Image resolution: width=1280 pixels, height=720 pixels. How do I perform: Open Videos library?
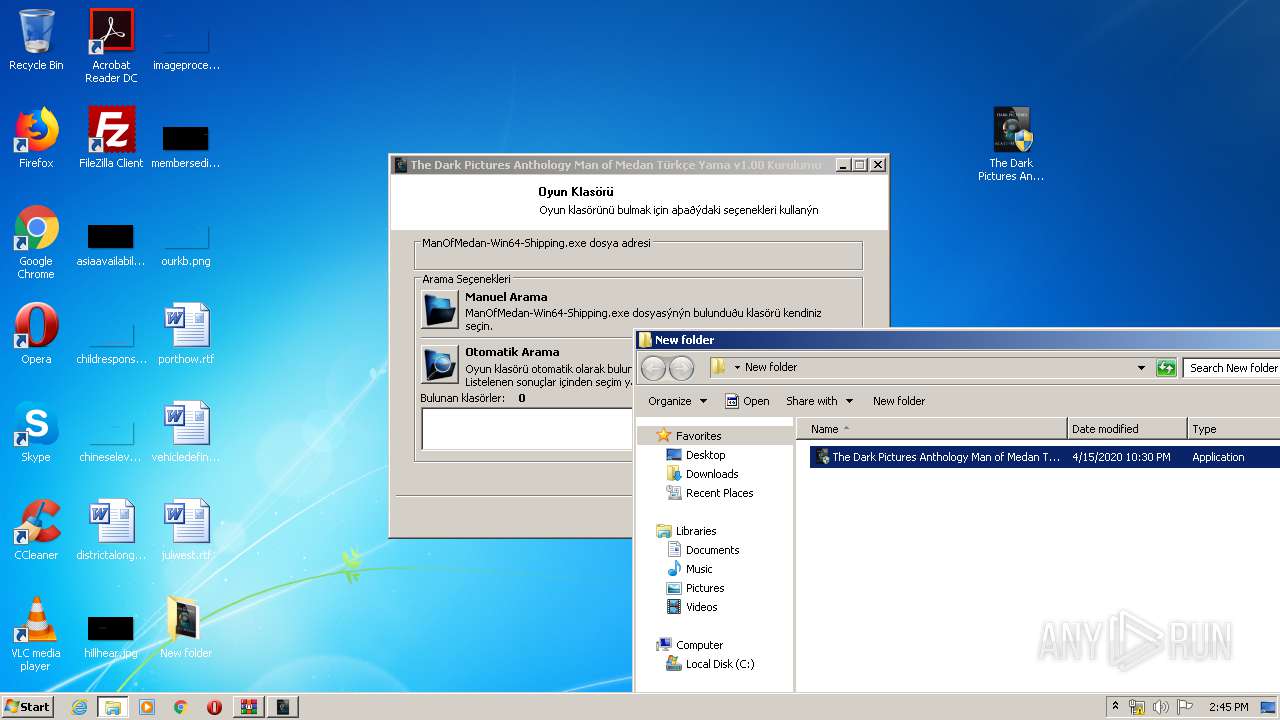point(701,607)
